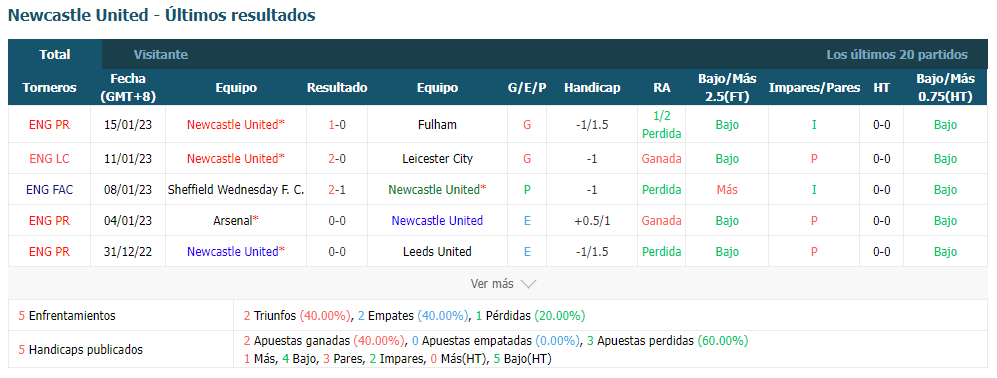The image size is (997, 378).
Task: Click the Bajo/Más 2.5(FT) column header
Action: (x=727, y=88)
